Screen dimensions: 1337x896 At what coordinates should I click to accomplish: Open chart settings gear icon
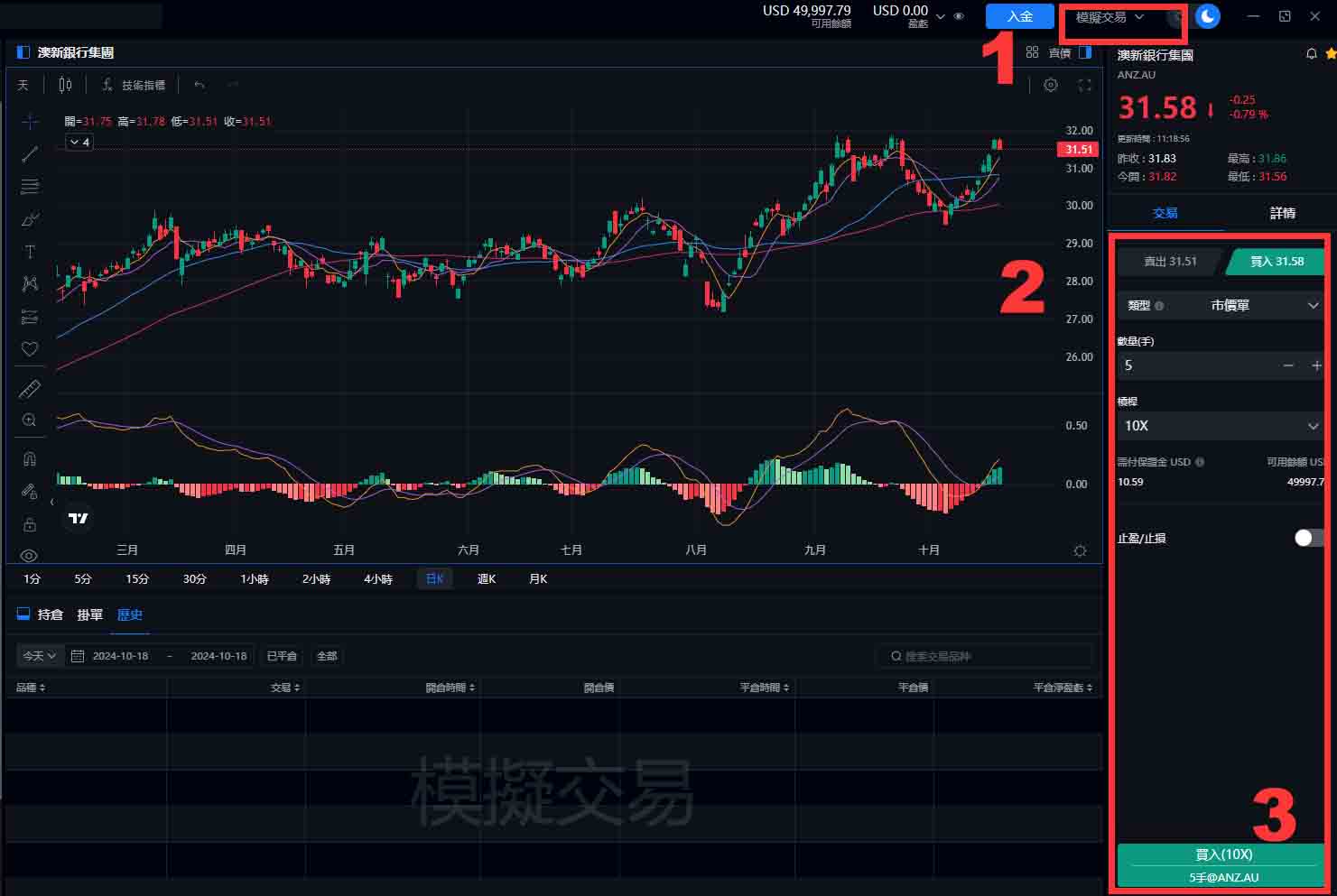[1051, 85]
